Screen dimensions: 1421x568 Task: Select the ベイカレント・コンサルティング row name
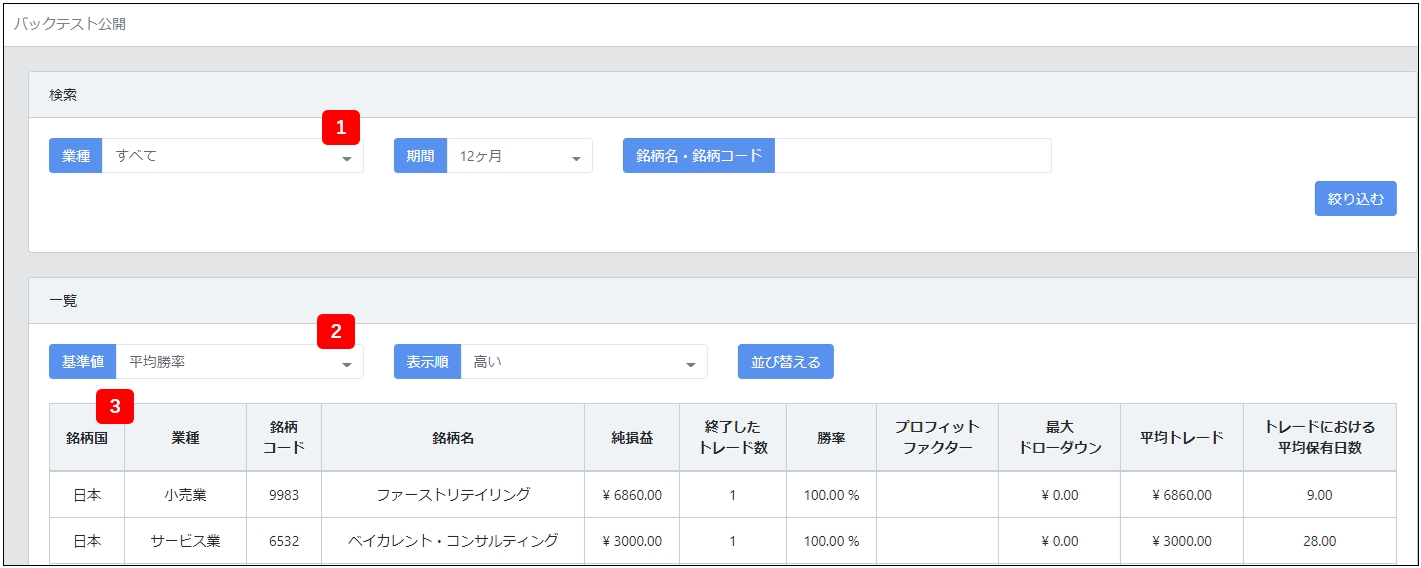(453, 541)
